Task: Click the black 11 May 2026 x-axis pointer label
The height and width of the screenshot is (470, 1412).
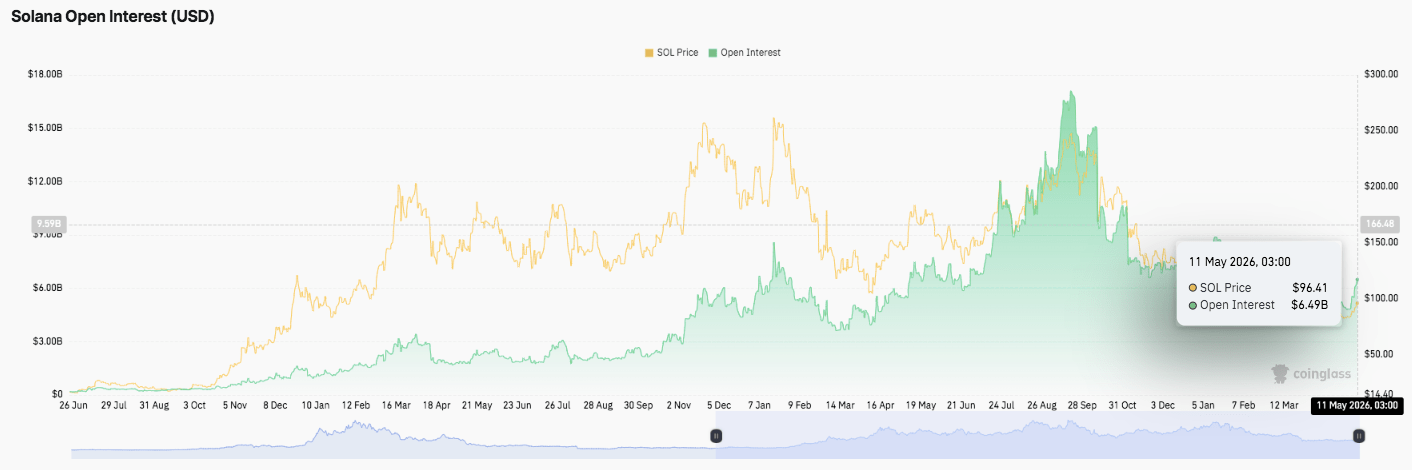Action: click(x=1357, y=405)
